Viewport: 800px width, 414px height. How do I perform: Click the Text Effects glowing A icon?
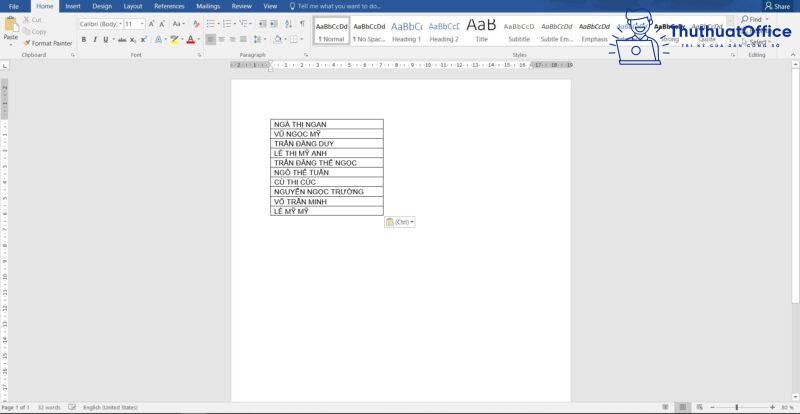click(x=159, y=39)
